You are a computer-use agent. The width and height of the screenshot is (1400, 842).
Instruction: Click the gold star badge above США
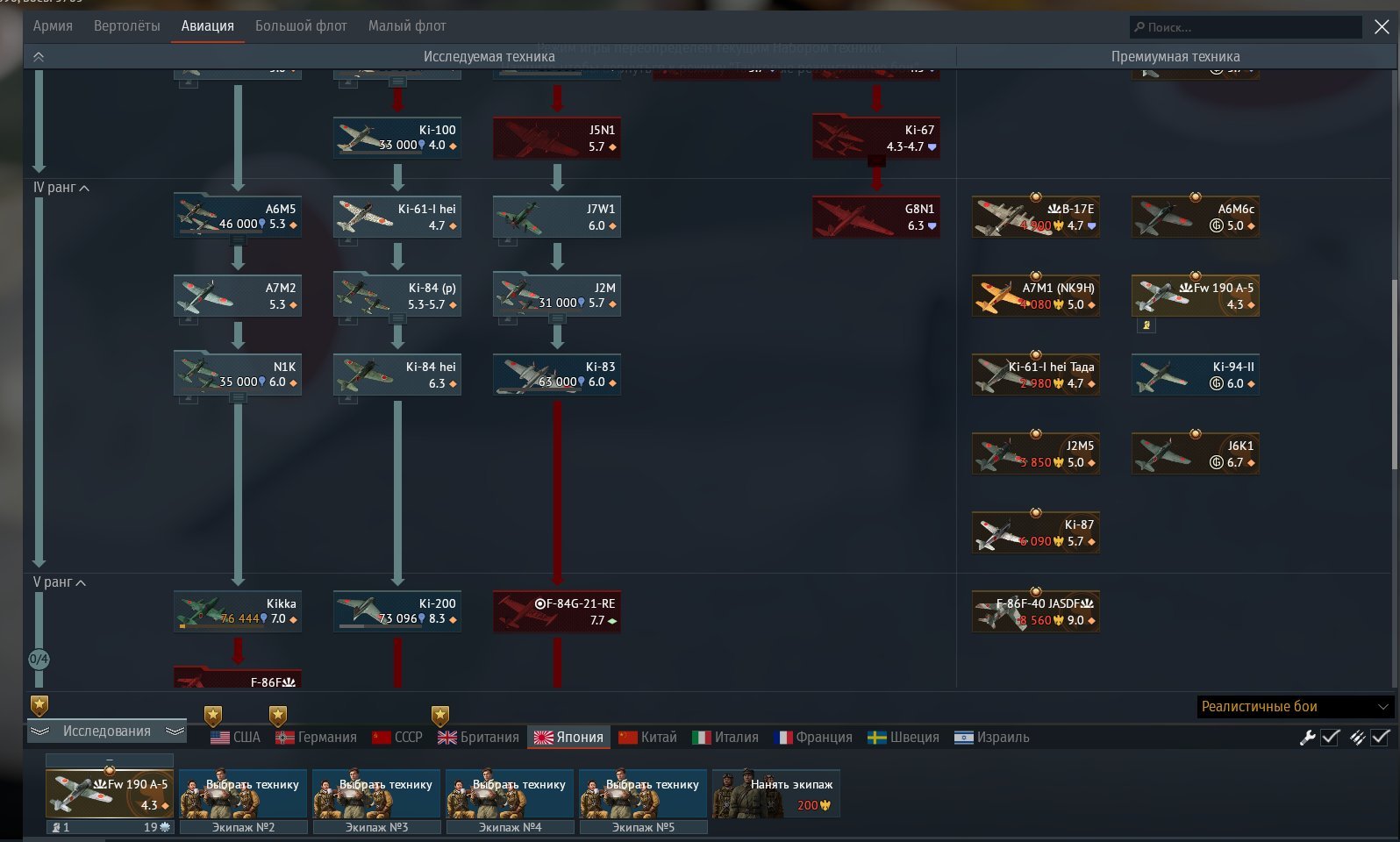(213, 717)
